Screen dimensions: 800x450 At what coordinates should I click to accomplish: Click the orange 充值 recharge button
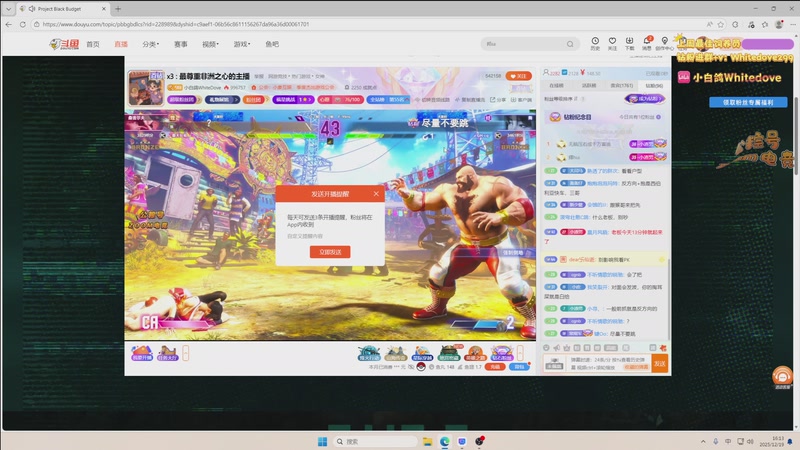(495, 367)
